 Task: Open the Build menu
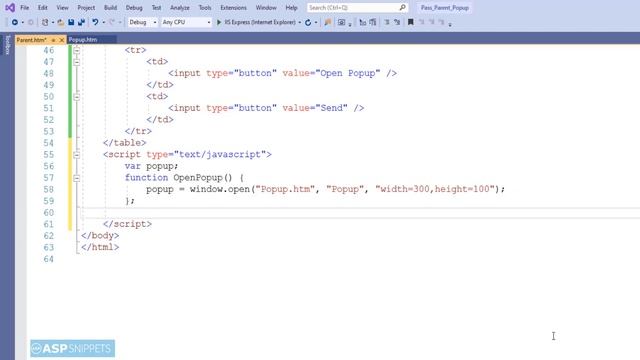110,8
